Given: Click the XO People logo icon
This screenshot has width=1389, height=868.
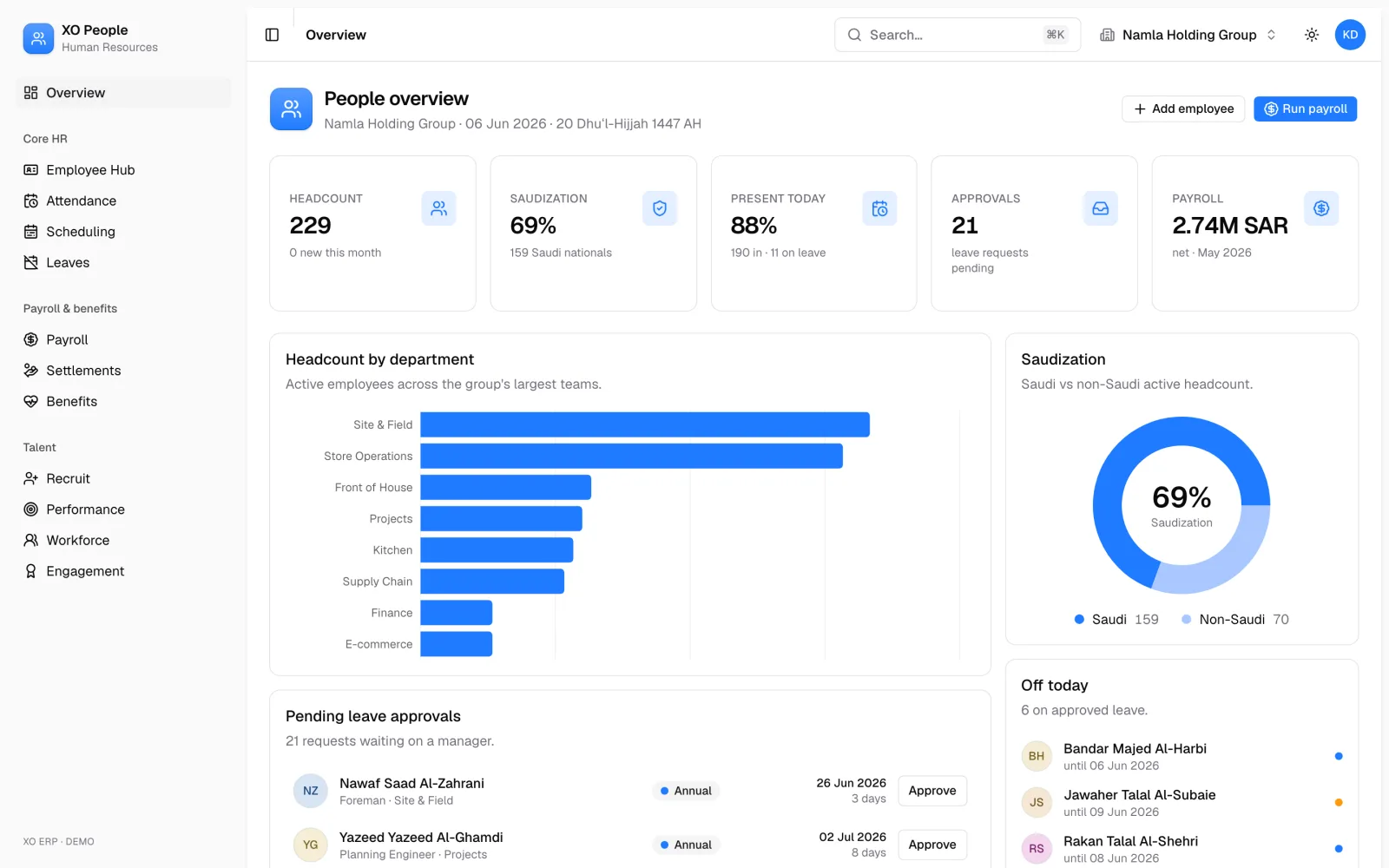Looking at the screenshot, I should click(x=38, y=38).
